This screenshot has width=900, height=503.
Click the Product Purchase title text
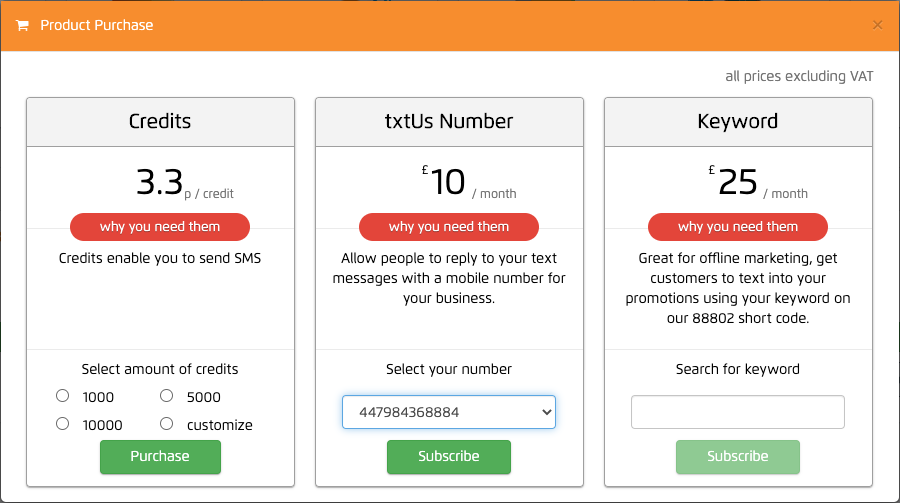96,25
